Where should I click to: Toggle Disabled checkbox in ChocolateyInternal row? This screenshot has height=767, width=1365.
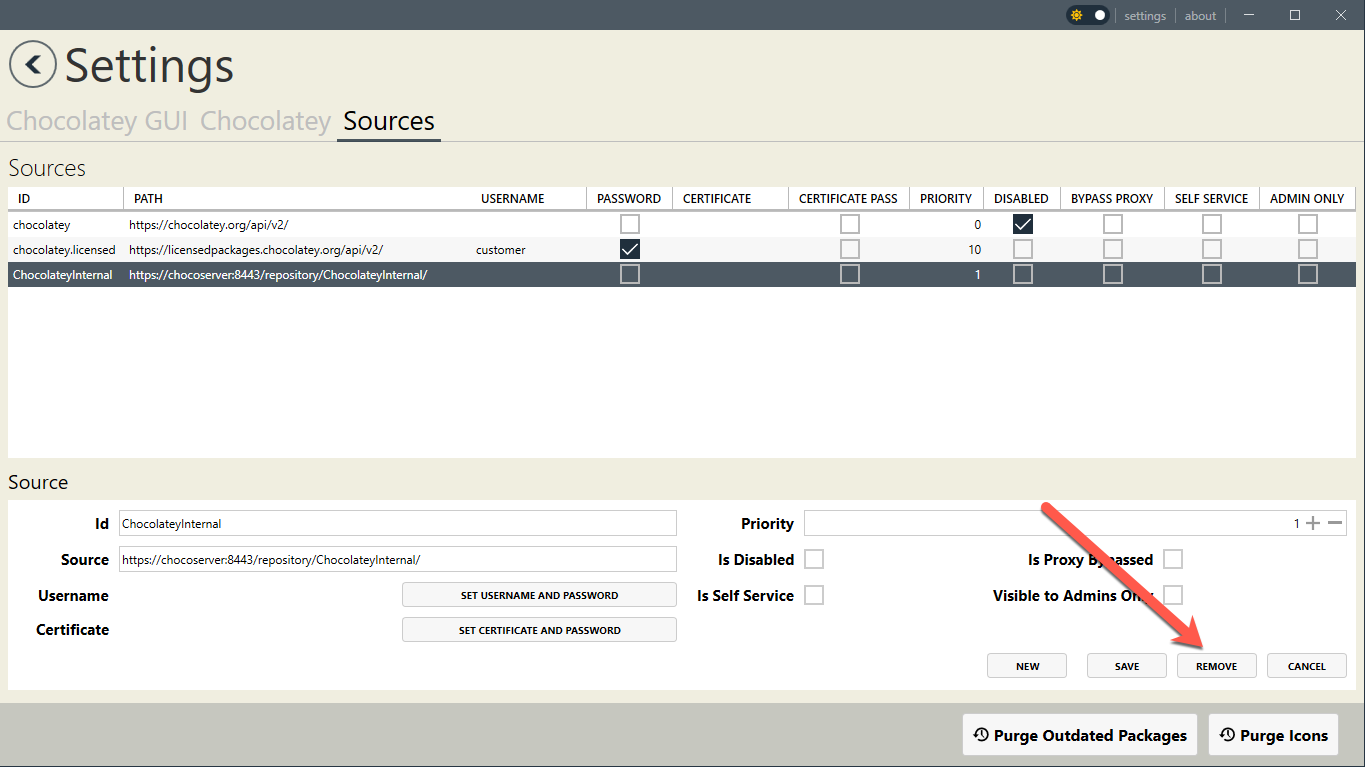pos(1022,274)
